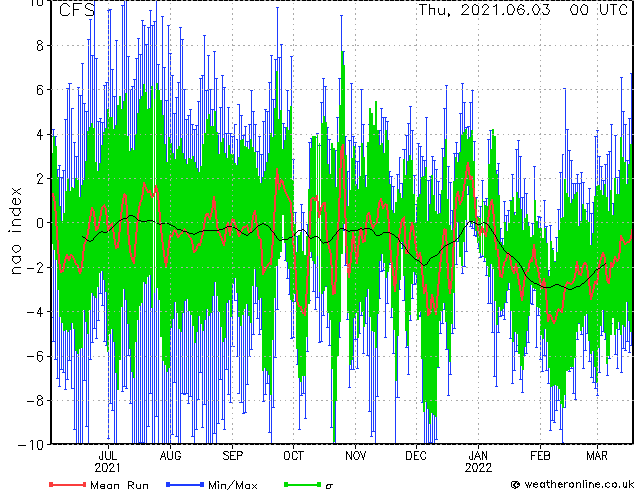Screen dimensions: 634x490
Task: Click the JUL 2021 x-axis label
Action: pyautogui.click(x=108, y=462)
